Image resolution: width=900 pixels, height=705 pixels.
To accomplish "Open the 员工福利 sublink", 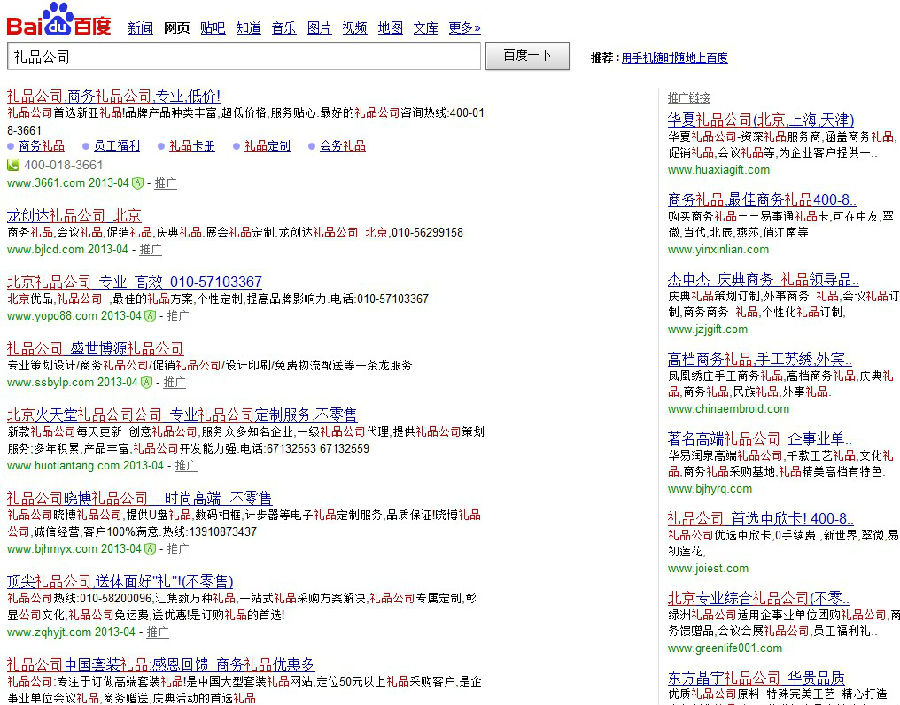I will (x=117, y=146).
